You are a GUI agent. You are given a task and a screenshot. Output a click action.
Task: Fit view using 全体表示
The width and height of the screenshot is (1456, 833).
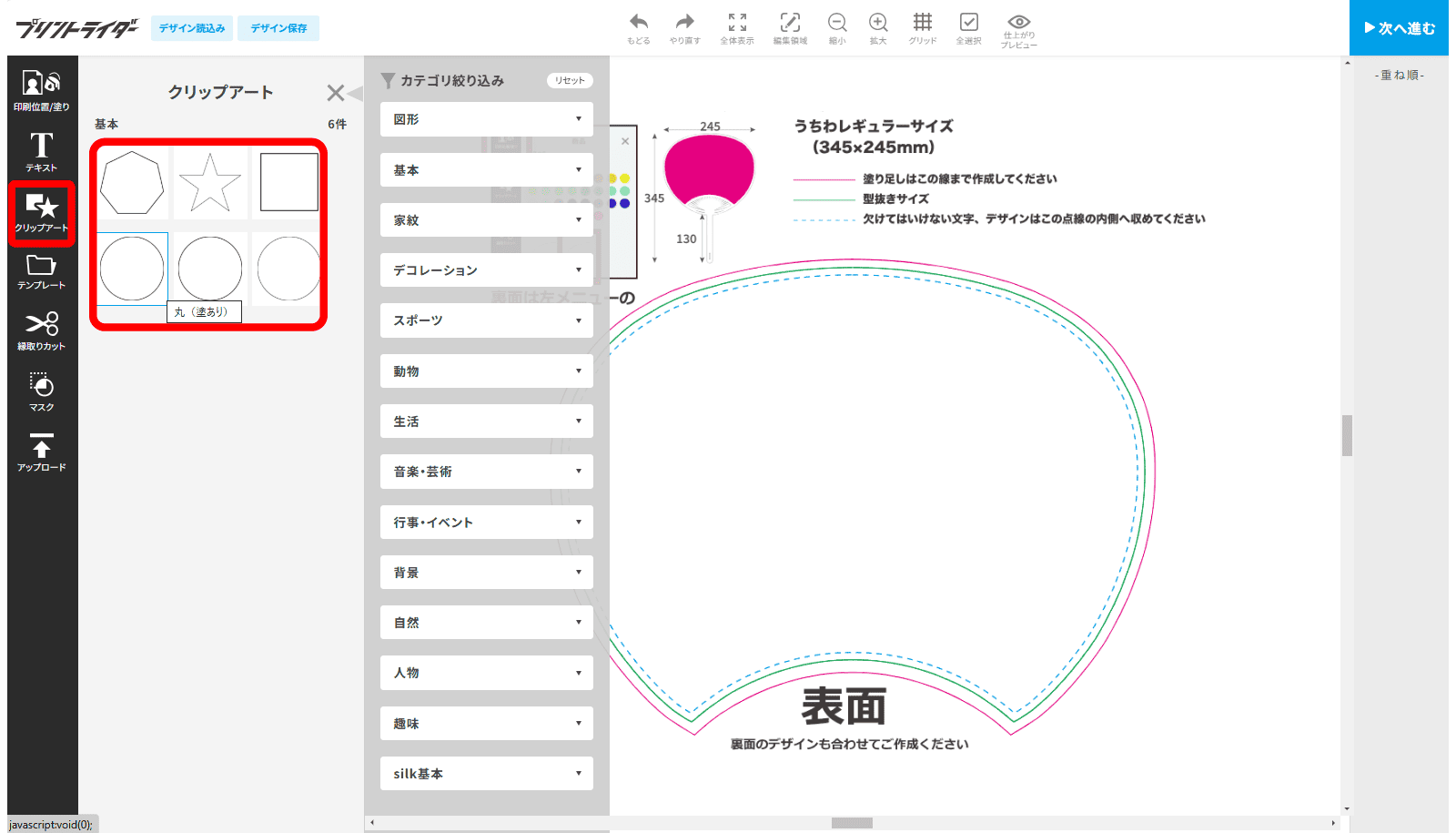pyautogui.click(x=737, y=28)
